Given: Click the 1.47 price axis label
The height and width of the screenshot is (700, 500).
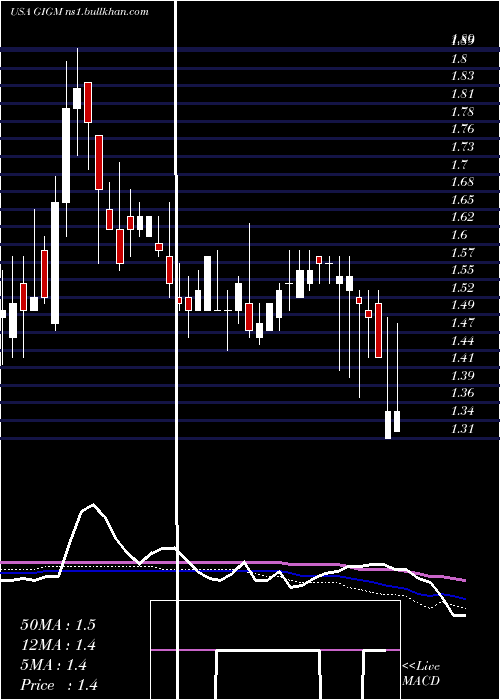Looking at the screenshot, I should [x=462, y=323].
